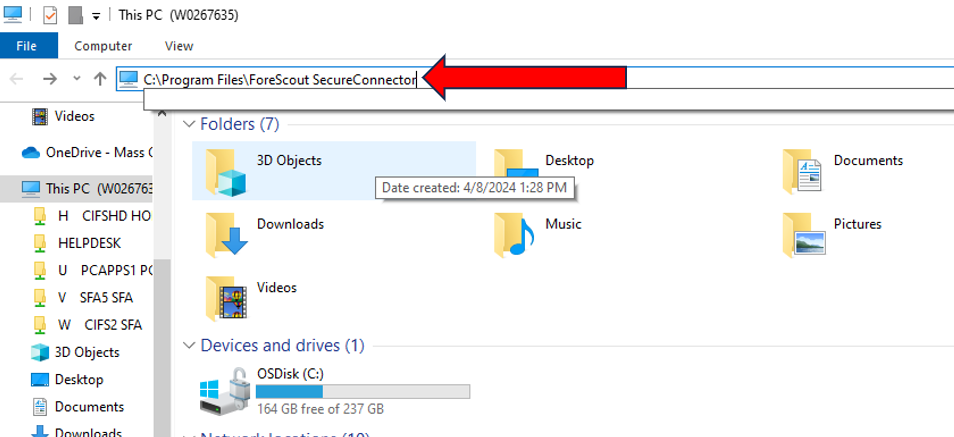
Task: Click the Desktop monitor icon in navigation pane
Action: click(x=40, y=380)
